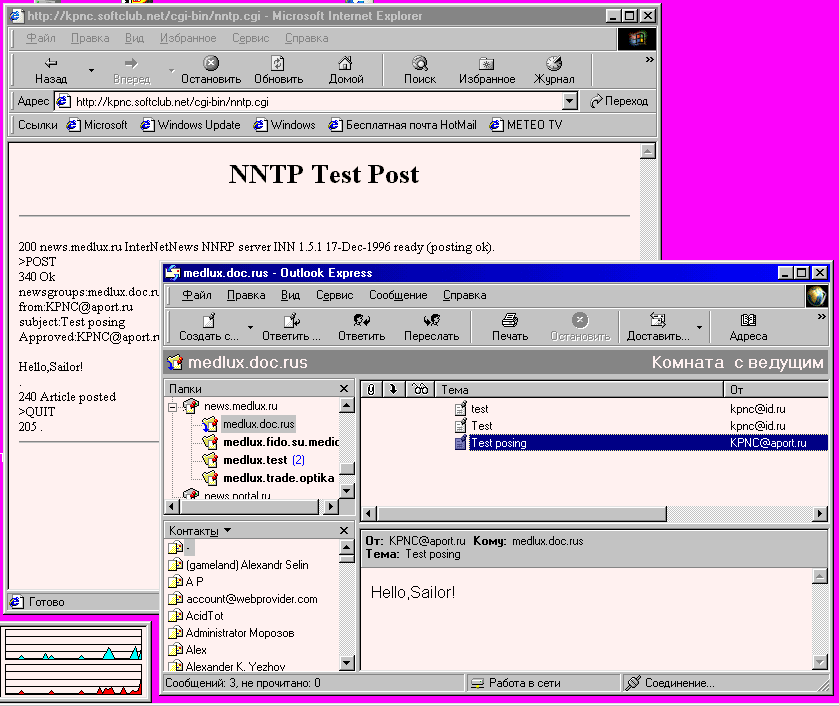The image size is (839, 706).
Task: Open the Справка menu in Outlook Express
Action: pyautogui.click(x=464, y=295)
